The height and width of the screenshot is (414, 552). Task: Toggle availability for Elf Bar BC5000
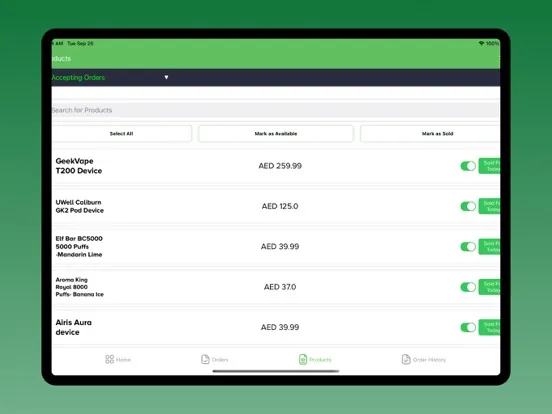468,246
